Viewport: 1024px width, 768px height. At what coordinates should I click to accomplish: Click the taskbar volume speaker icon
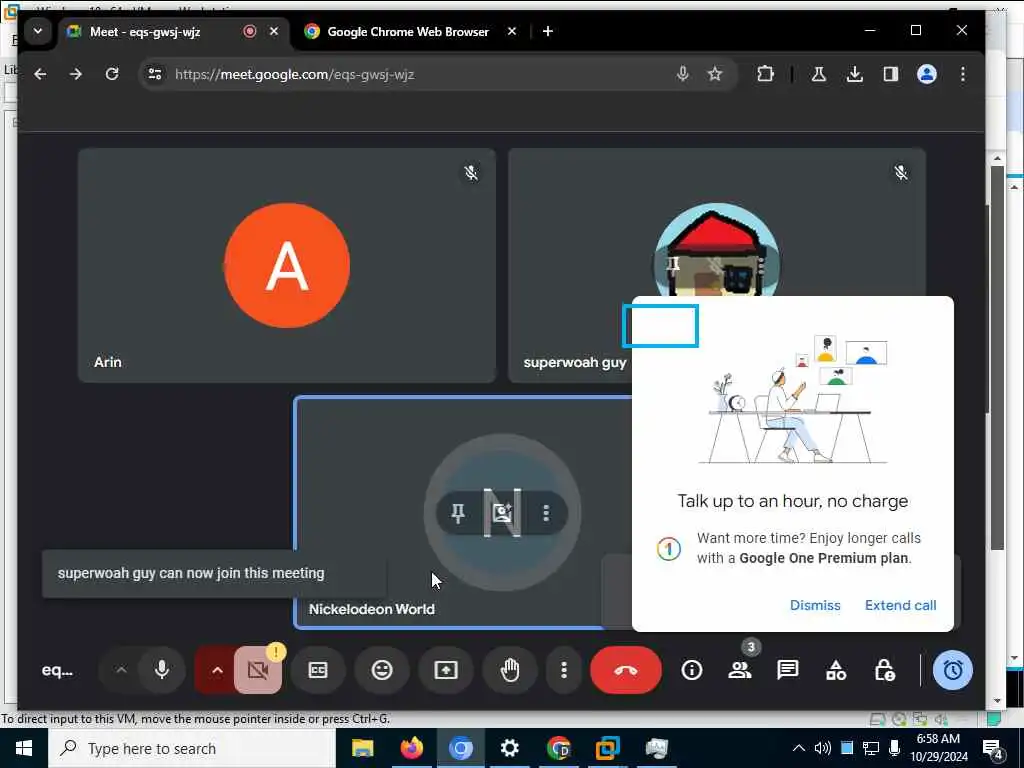823,748
